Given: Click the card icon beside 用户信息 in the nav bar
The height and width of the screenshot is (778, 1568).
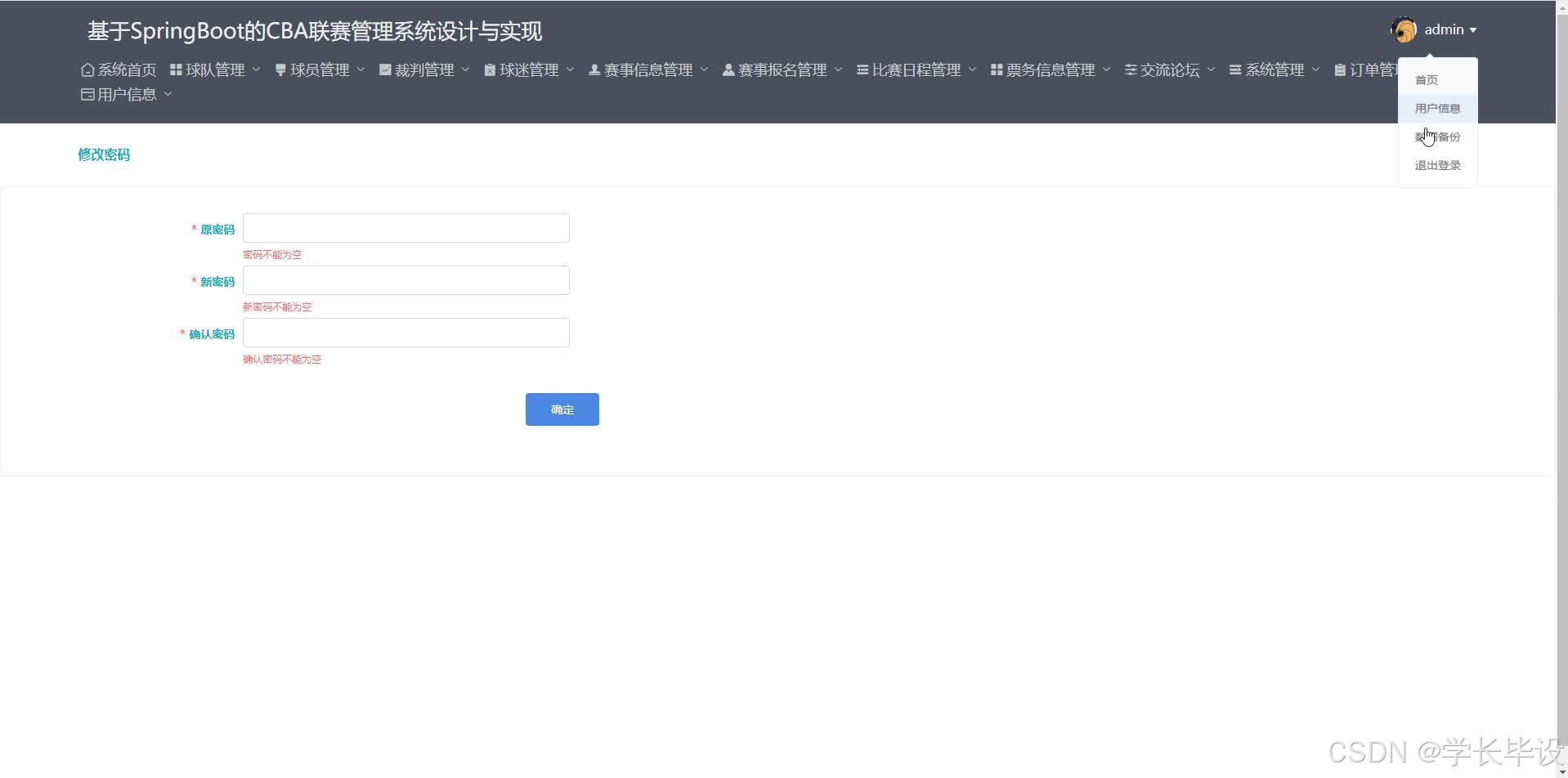Looking at the screenshot, I should [87, 95].
